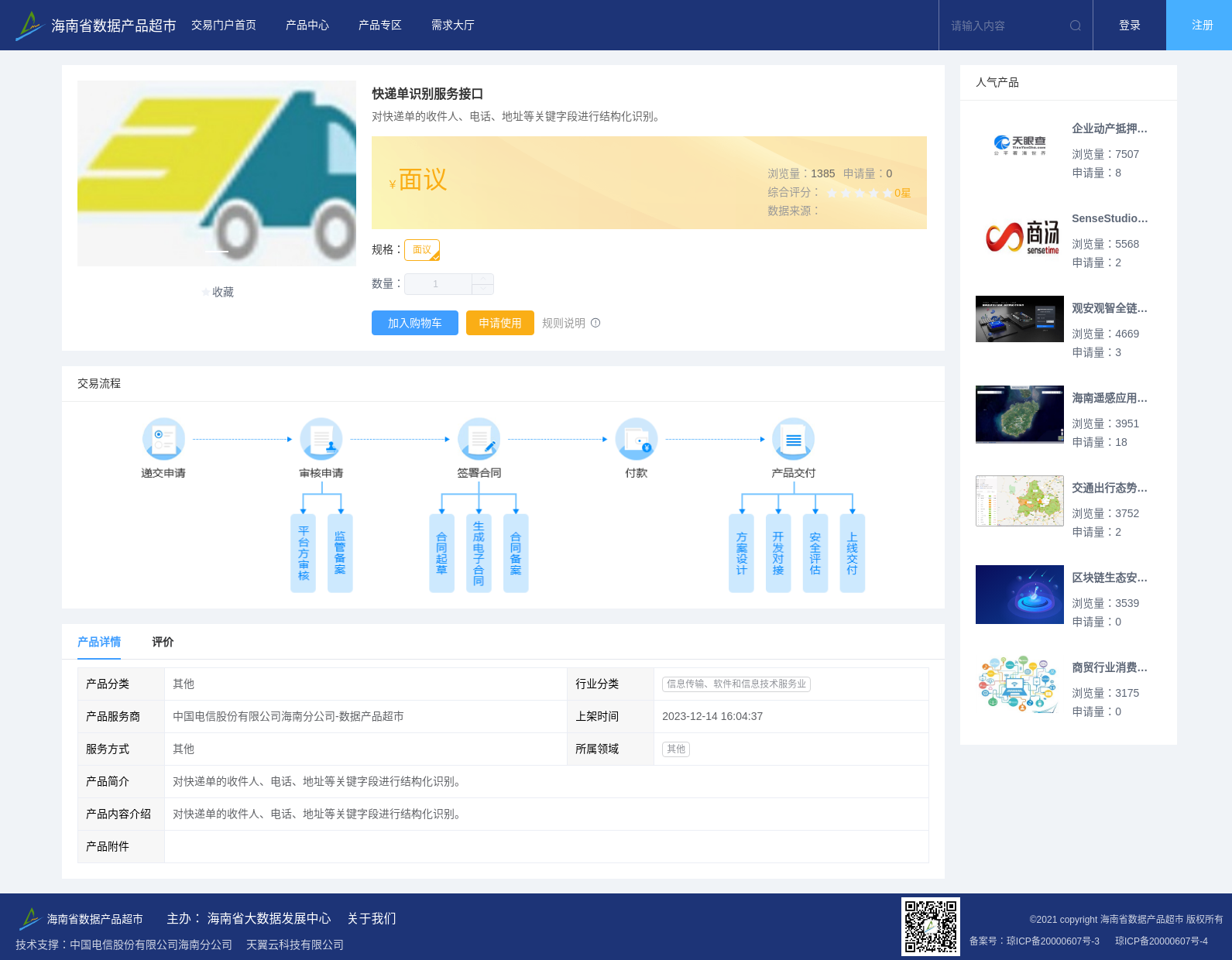The height and width of the screenshot is (960, 1232).
Task: Click the express truck product image
Action: (x=217, y=173)
